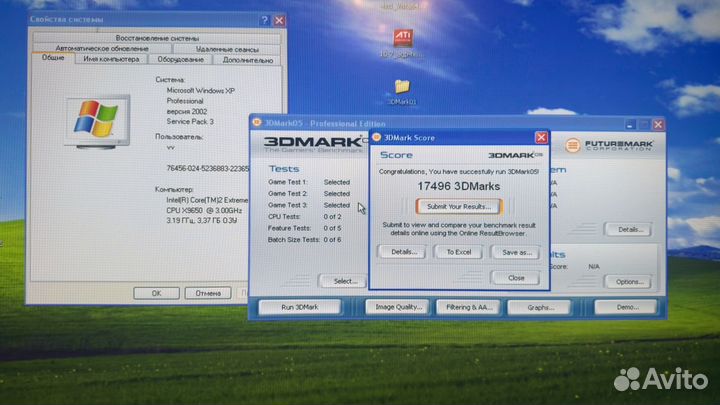Click Submit Your Results button
The height and width of the screenshot is (405, 720).
[x=459, y=207]
